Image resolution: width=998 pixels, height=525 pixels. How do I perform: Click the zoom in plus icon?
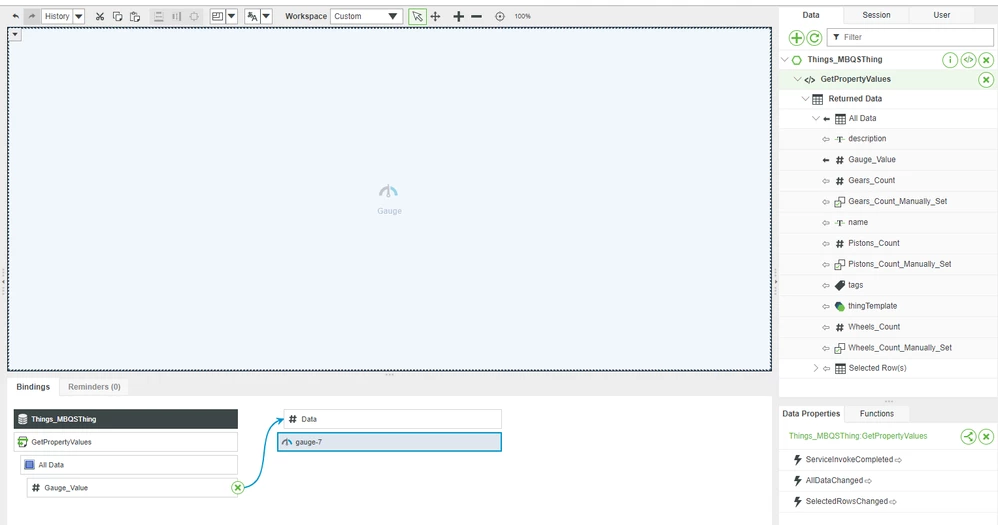pyautogui.click(x=458, y=16)
